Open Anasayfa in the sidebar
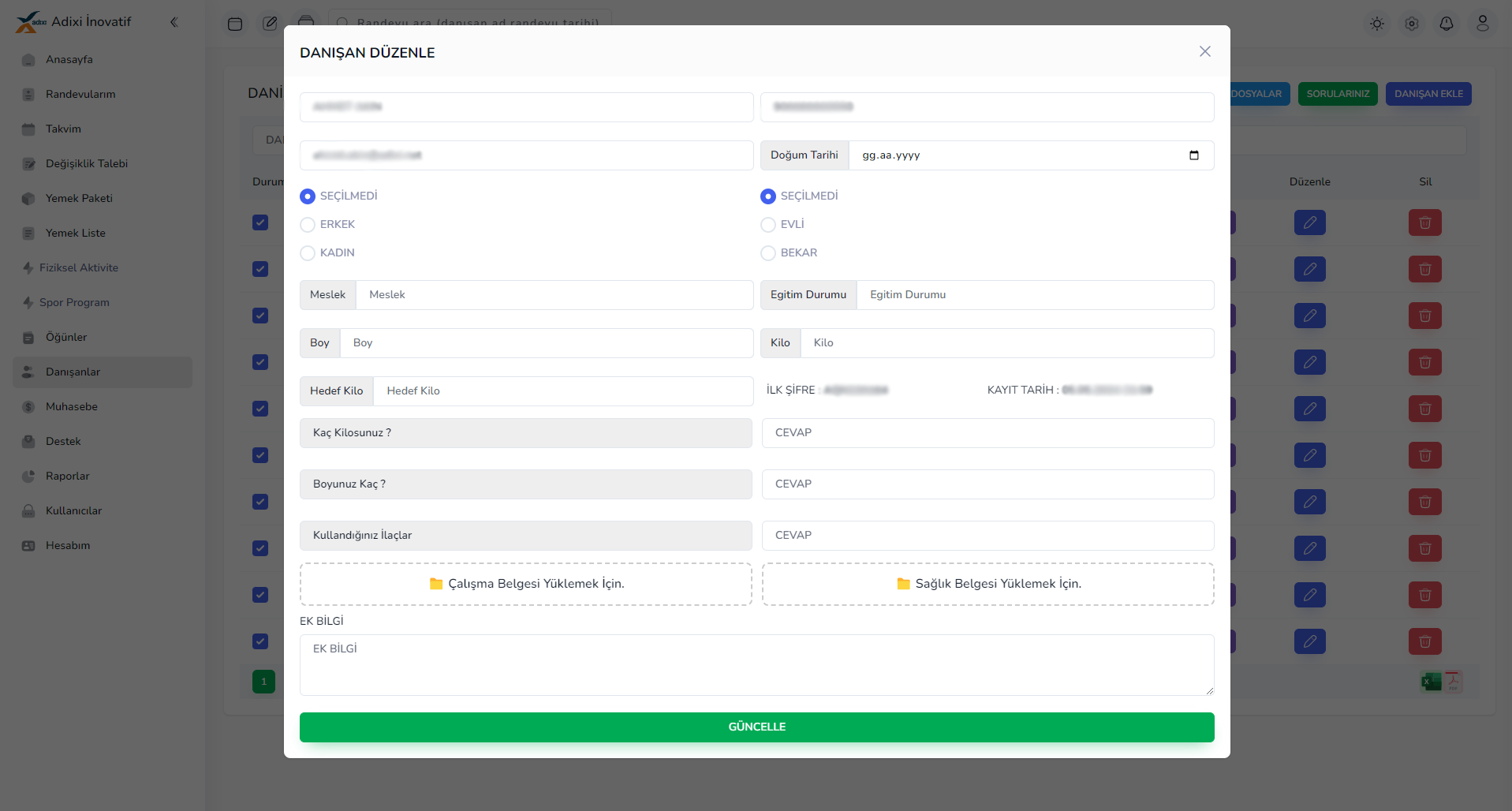The image size is (1512, 811). [103, 60]
